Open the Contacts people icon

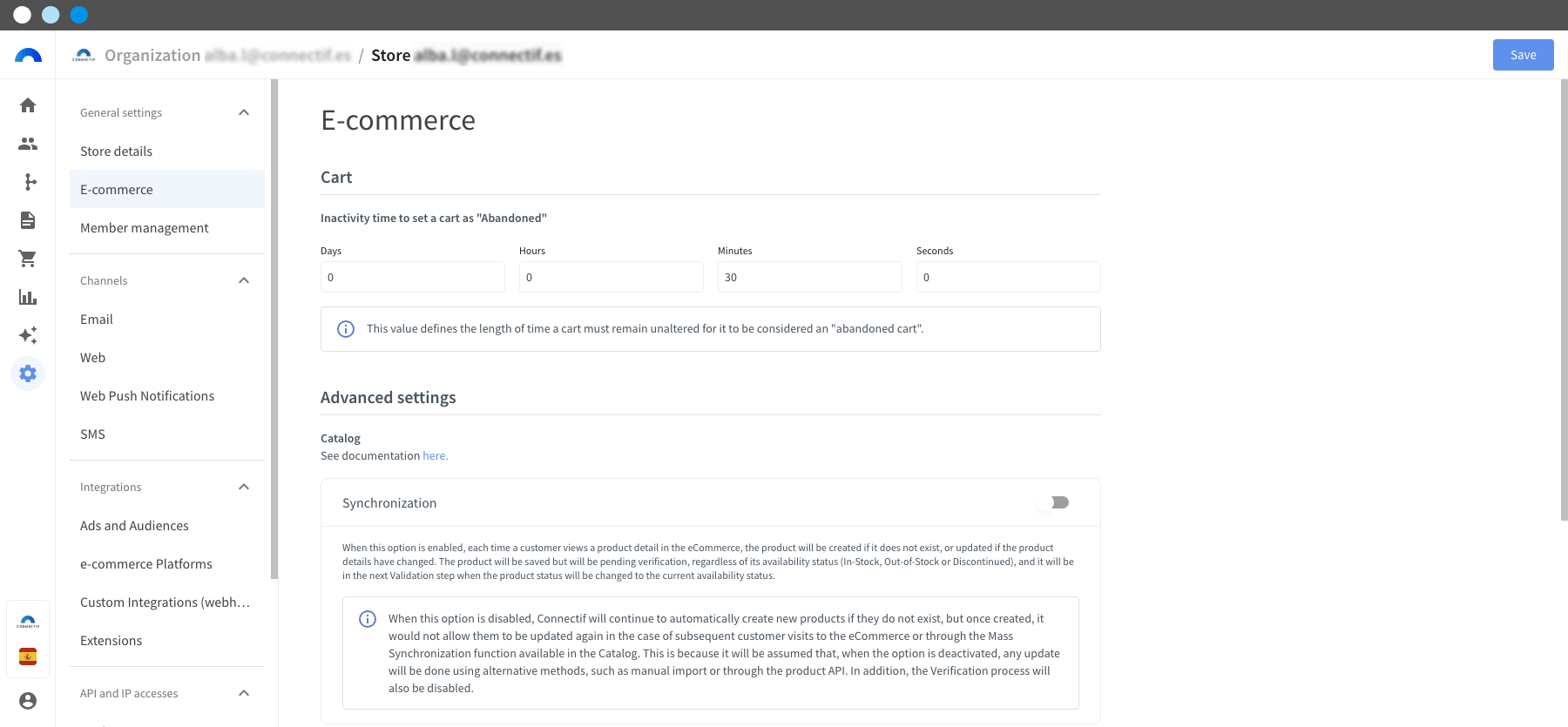[x=28, y=144]
